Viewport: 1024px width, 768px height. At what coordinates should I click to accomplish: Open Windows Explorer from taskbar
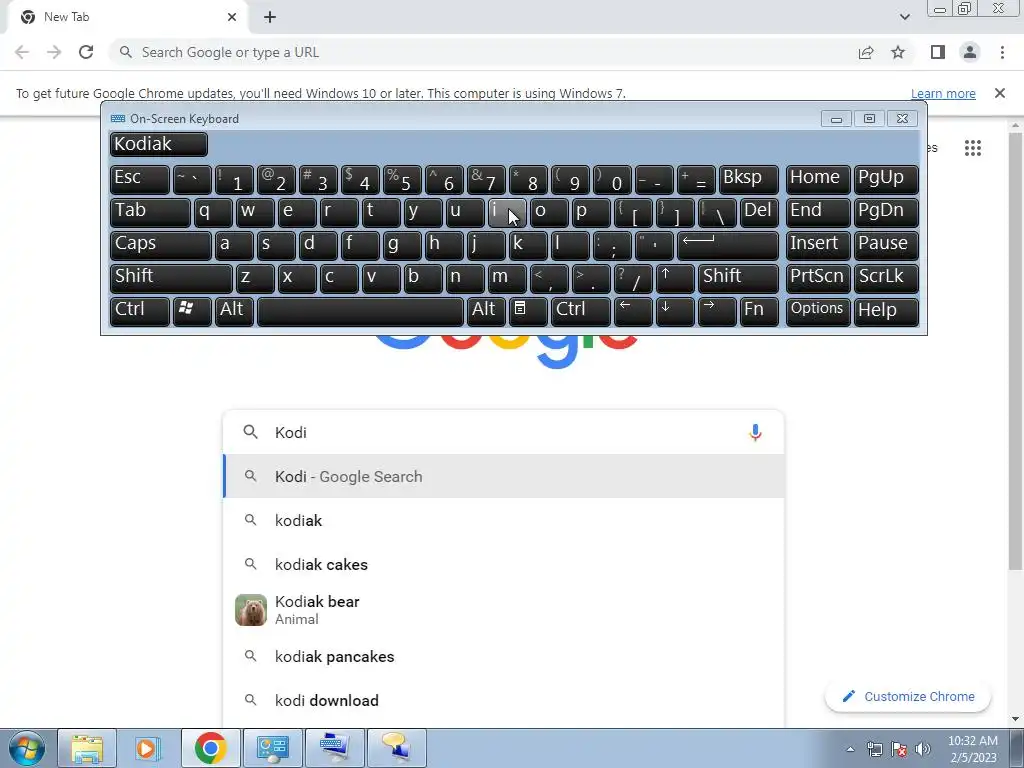point(87,748)
